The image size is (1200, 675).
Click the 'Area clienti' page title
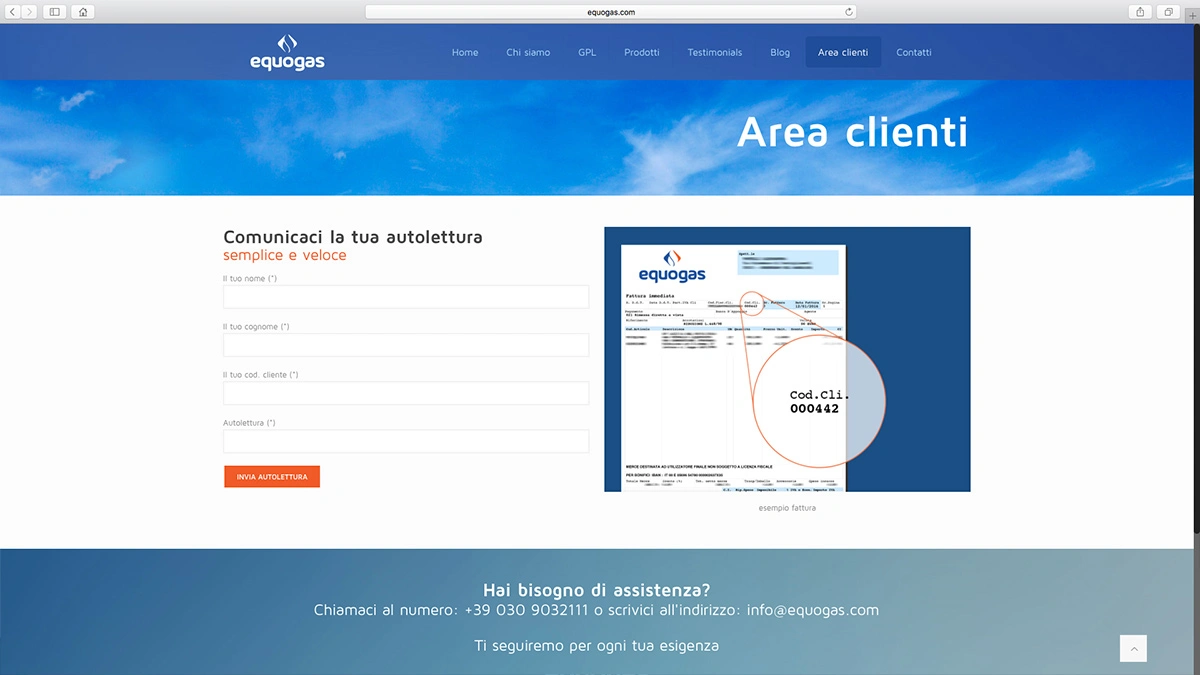pos(853,133)
